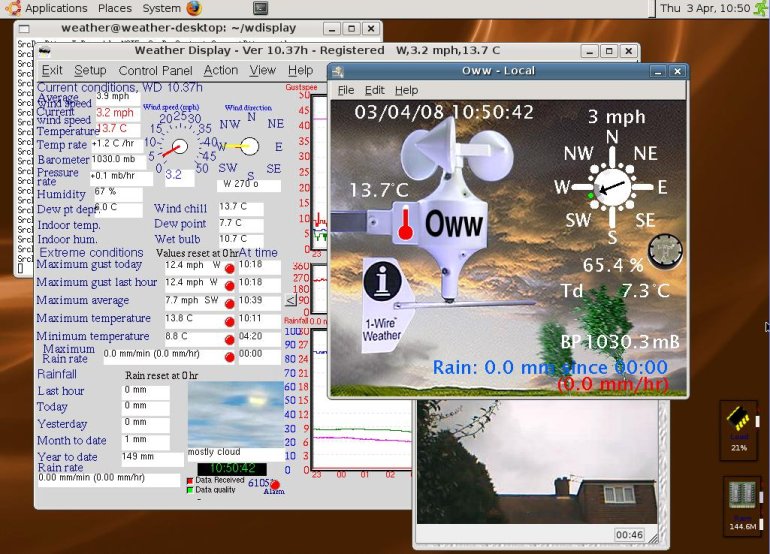Click the Average wind speed 3.9 mph field

[x=117, y=97]
